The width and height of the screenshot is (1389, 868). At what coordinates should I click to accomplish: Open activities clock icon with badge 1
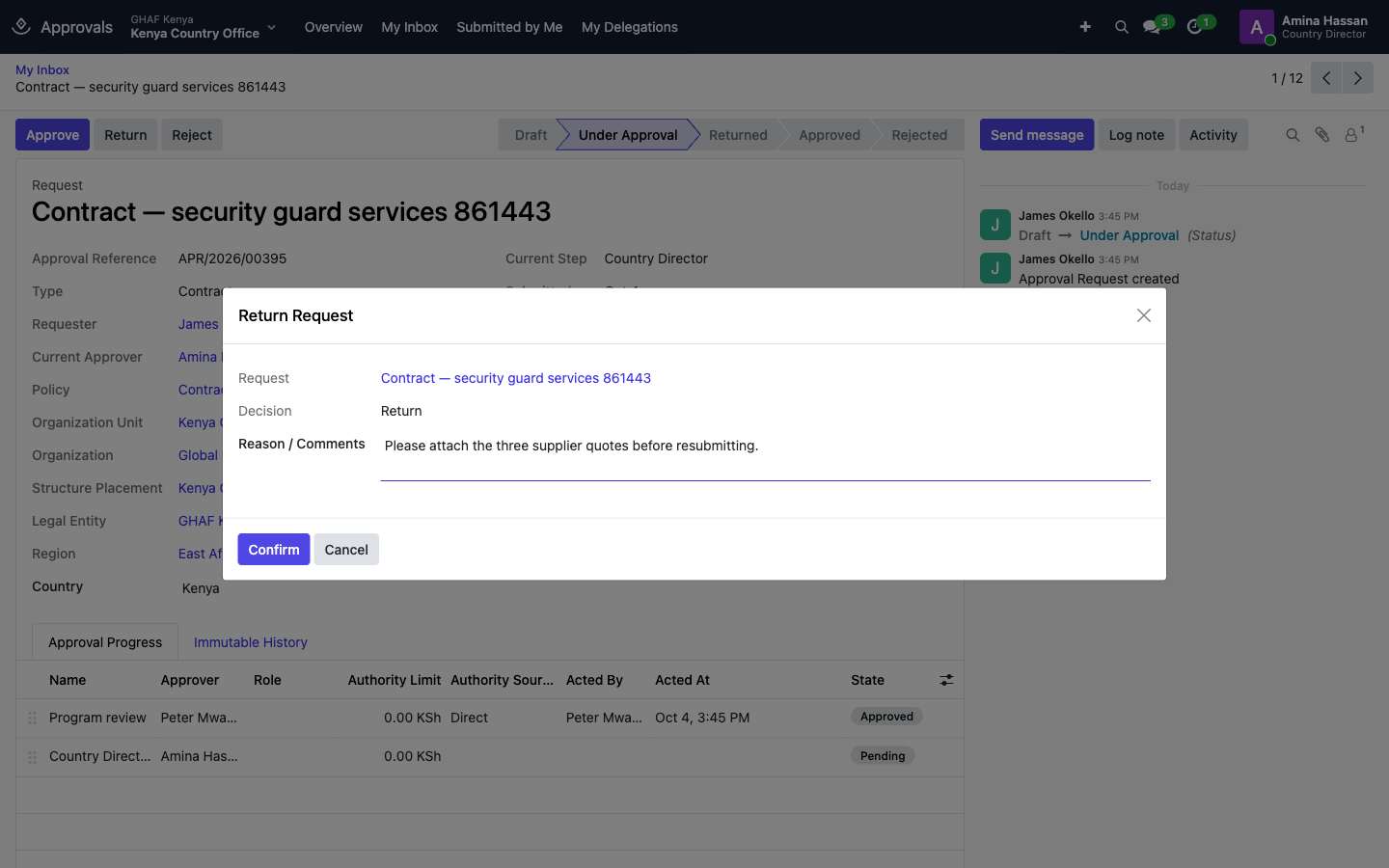click(x=1195, y=27)
